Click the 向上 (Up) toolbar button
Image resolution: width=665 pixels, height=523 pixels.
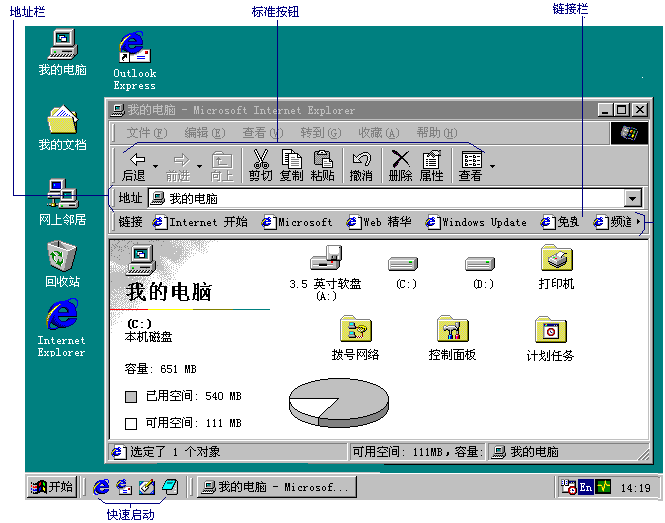pos(222,166)
